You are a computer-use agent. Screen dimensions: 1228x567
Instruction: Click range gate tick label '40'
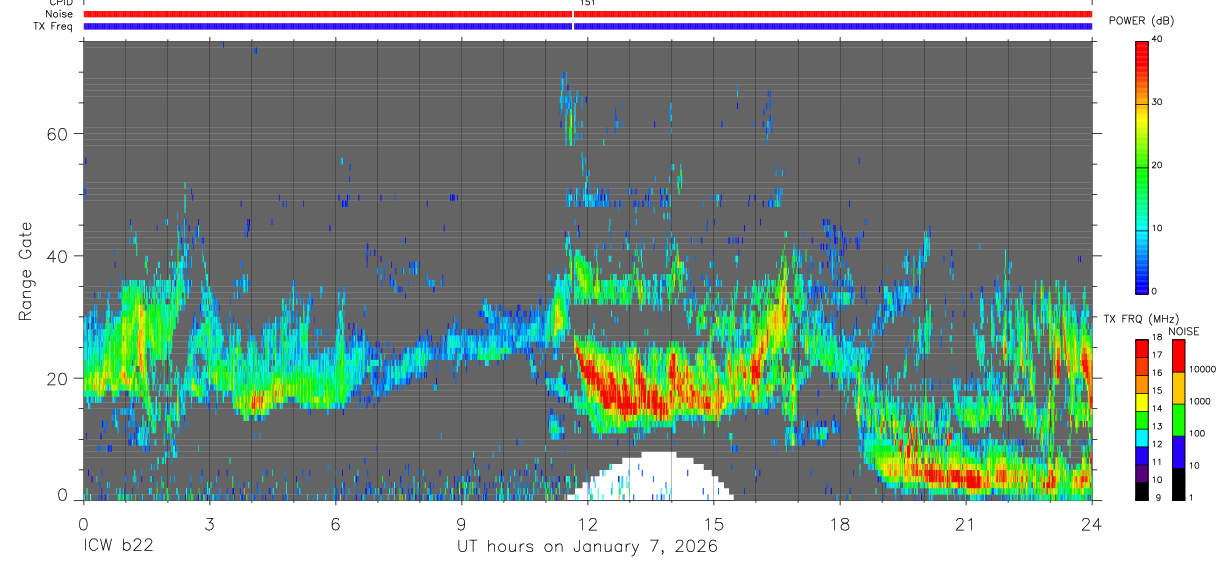click(x=57, y=256)
